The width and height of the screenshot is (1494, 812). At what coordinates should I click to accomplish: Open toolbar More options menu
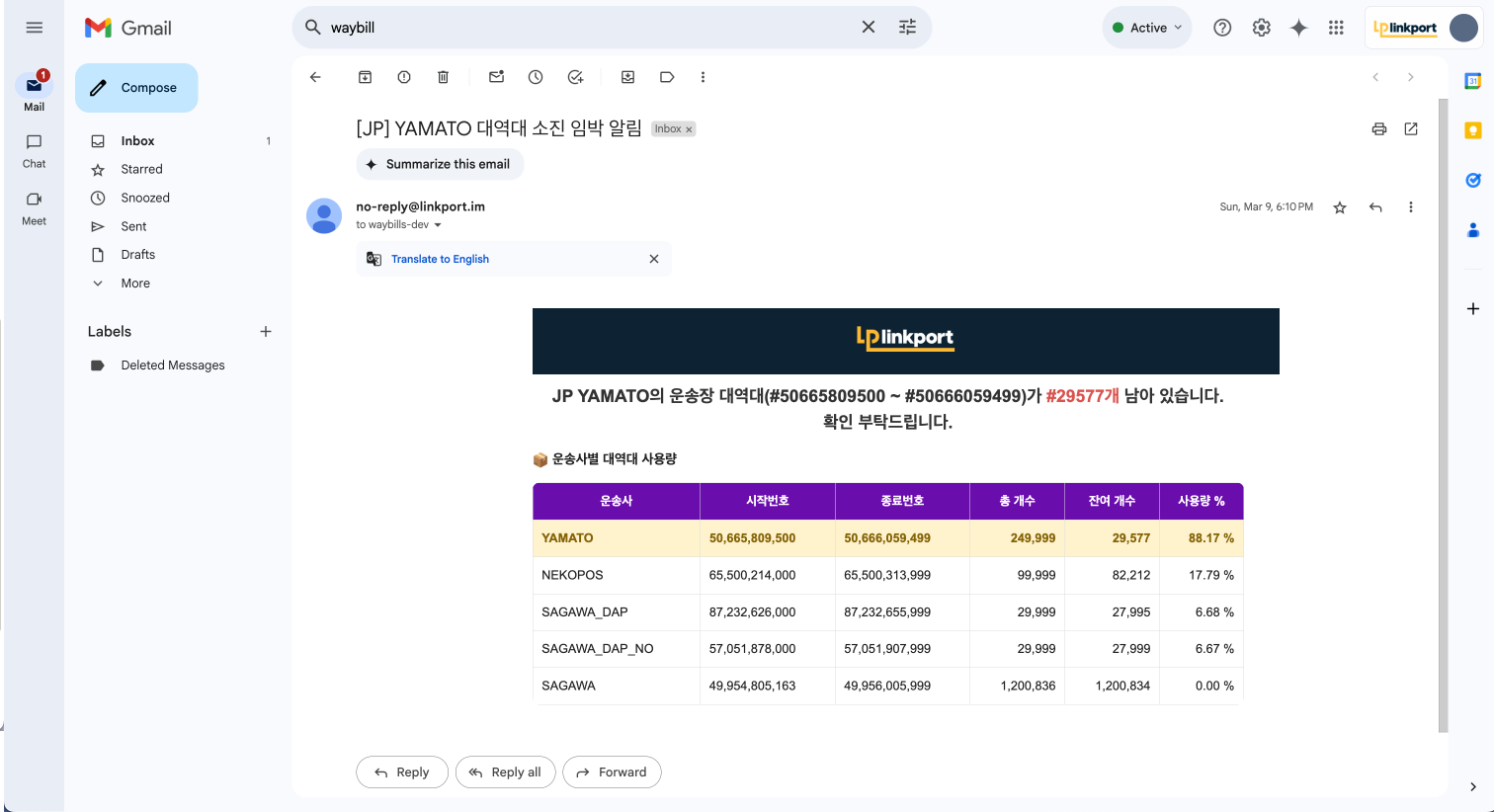pyautogui.click(x=703, y=77)
